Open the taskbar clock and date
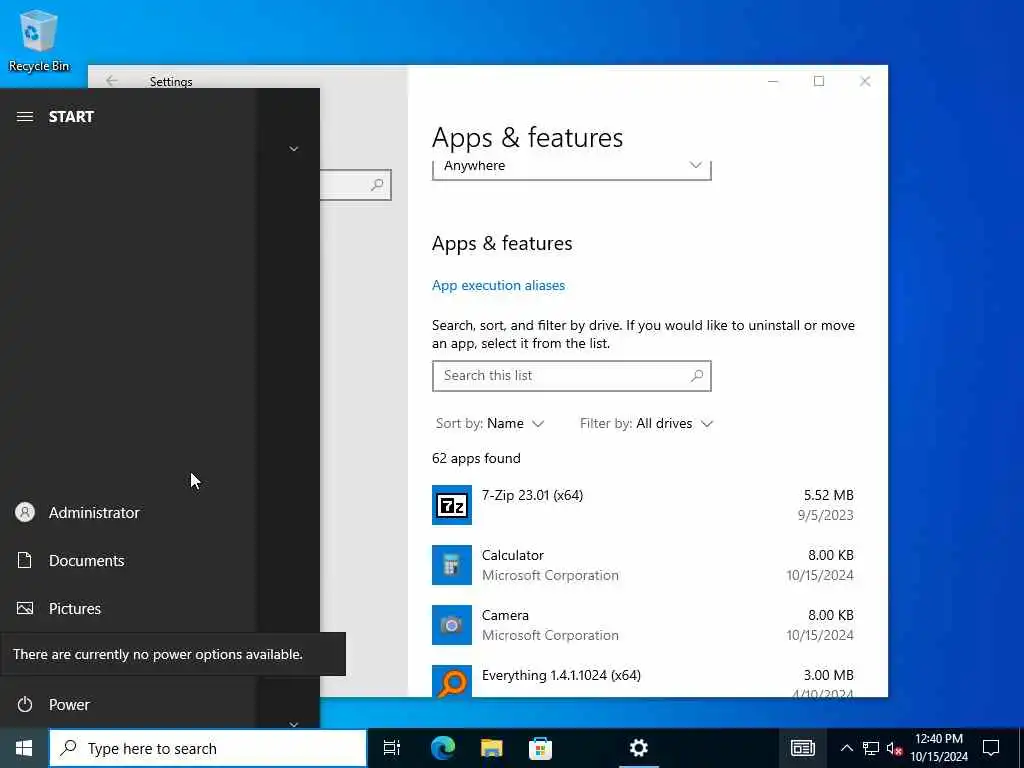 point(939,748)
